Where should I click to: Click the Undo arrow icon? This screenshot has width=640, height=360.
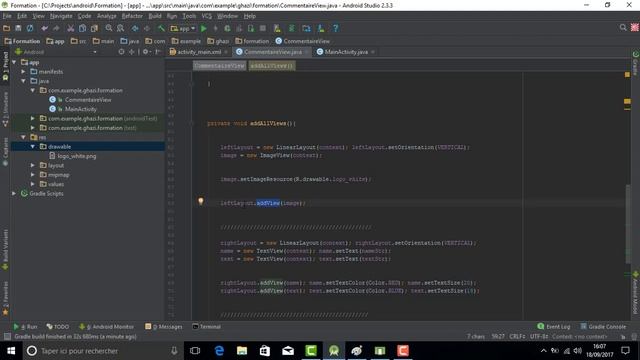[44, 28]
